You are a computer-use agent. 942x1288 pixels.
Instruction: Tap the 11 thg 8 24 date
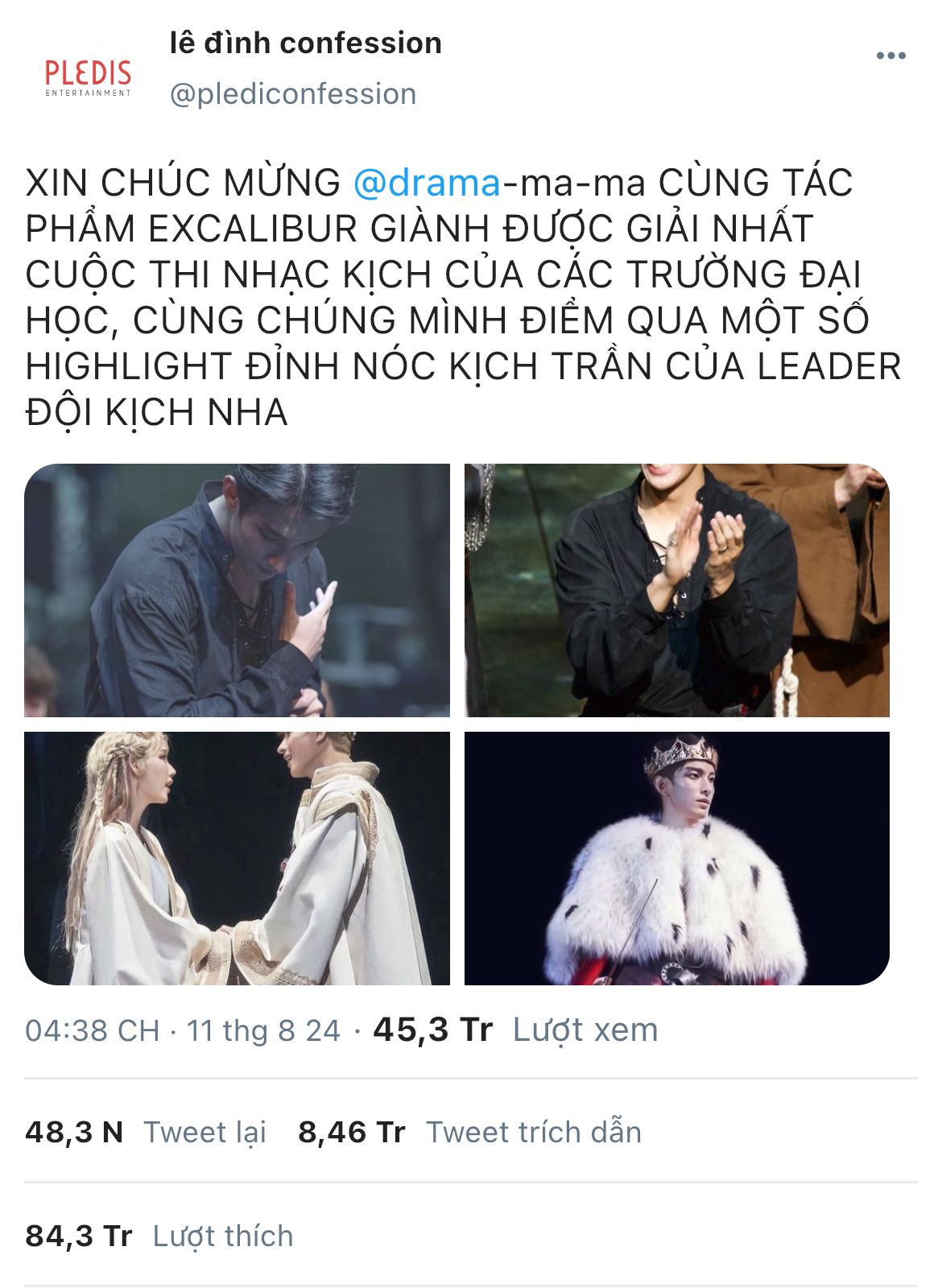(264, 1030)
